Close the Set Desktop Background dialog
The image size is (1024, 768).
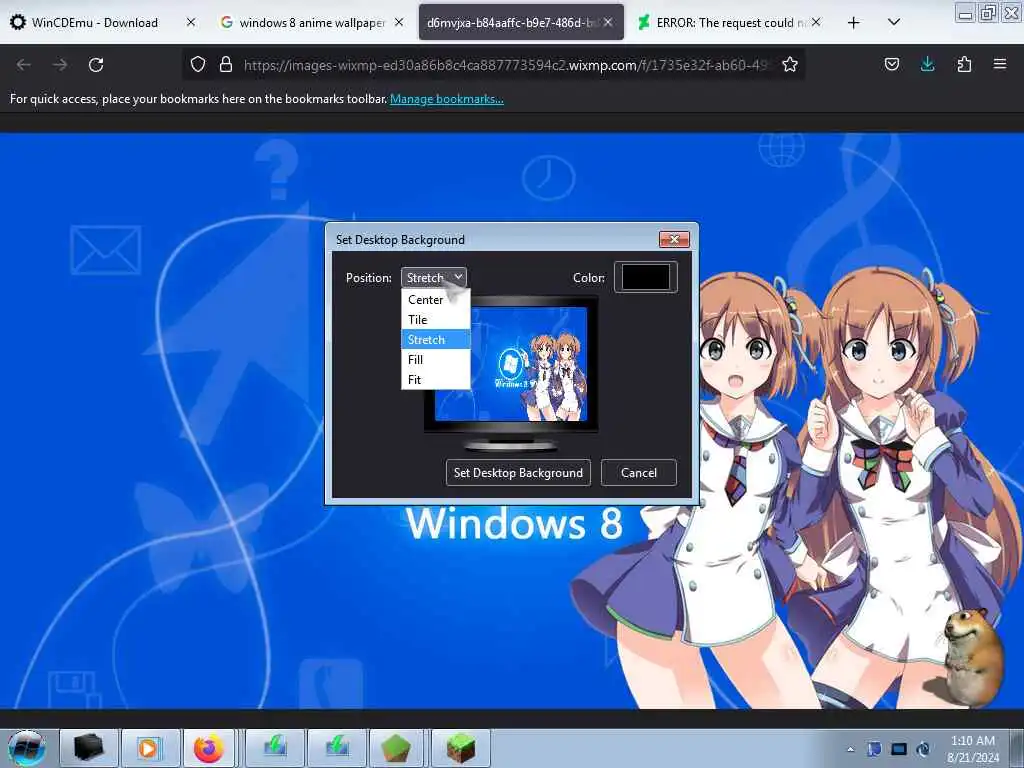click(x=674, y=240)
